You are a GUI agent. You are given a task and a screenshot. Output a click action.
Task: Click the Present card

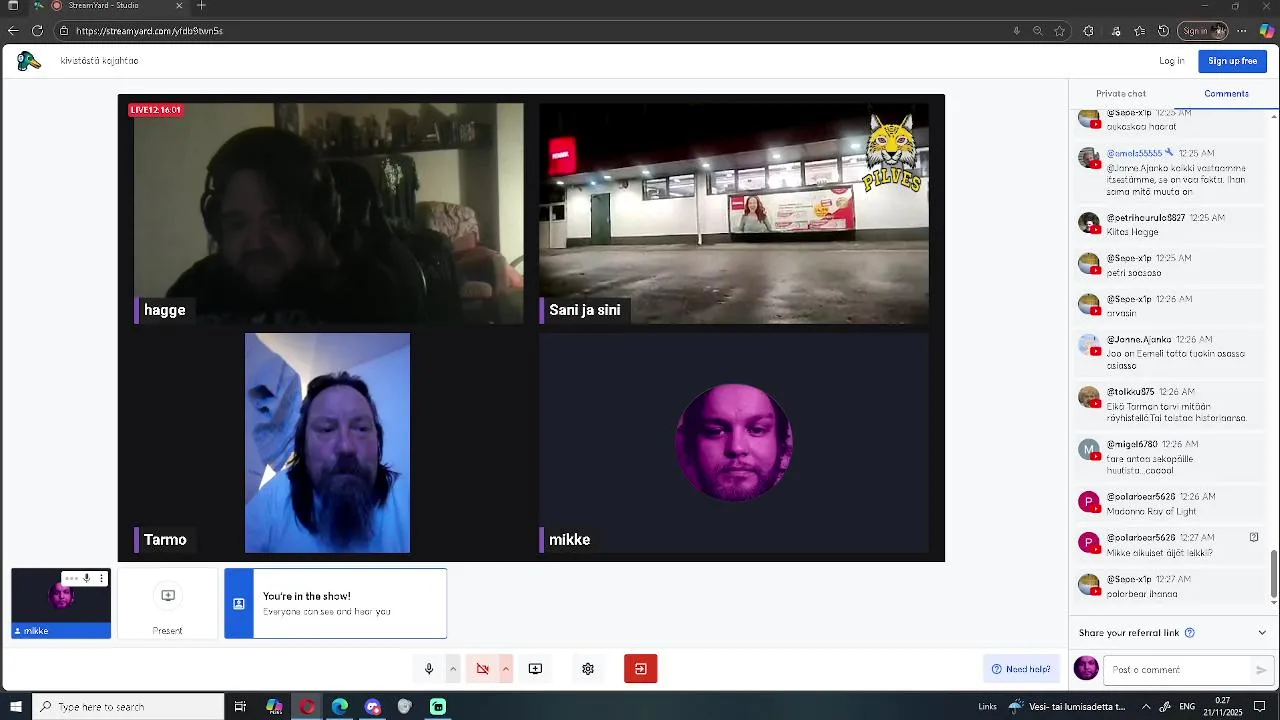pyautogui.click(x=167, y=604)
